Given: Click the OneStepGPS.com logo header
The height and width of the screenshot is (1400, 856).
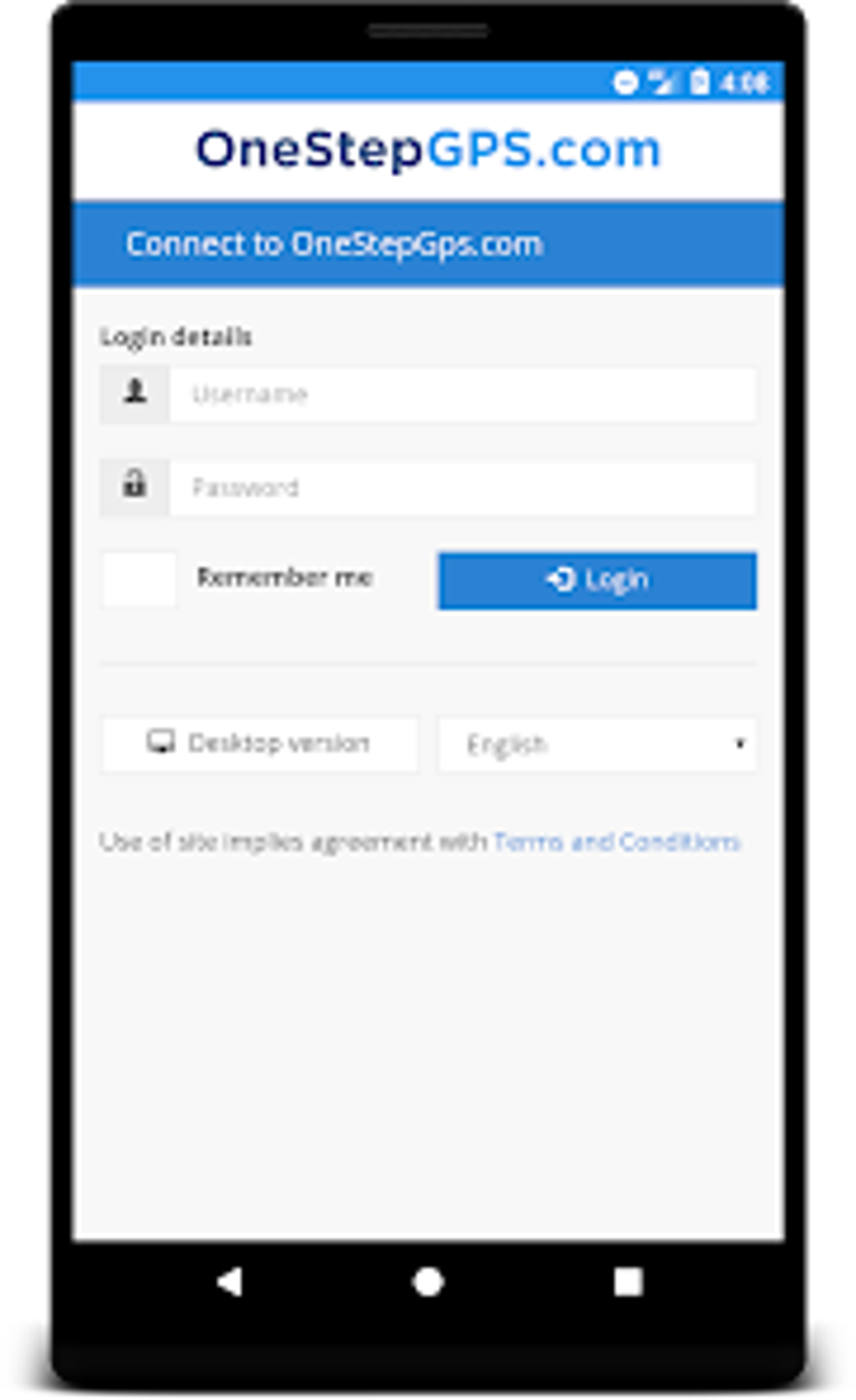Looking at the screenshot, I should pyautogui.click(x=429, y=151).
